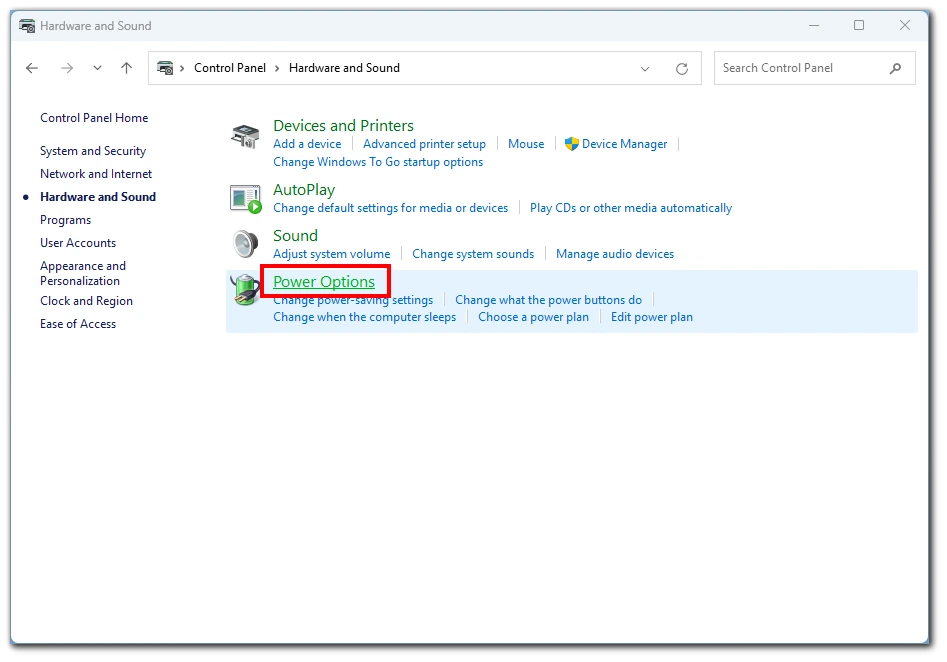The width and height of the screenshot is (947, 662).
Task: Open the Appearance and Personalization category
Action: [x=83, y=273]
